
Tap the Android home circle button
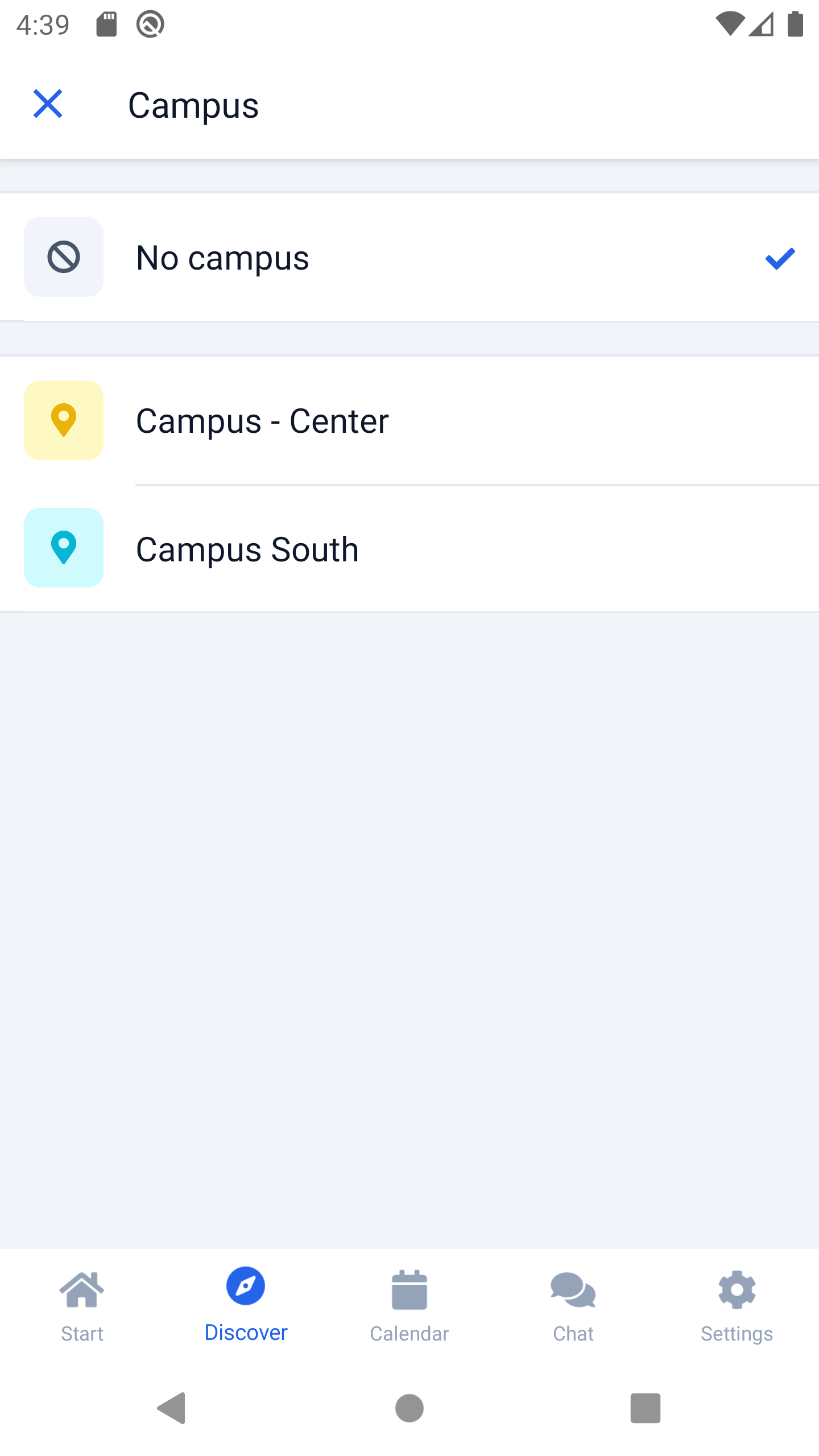(409, 1408)
